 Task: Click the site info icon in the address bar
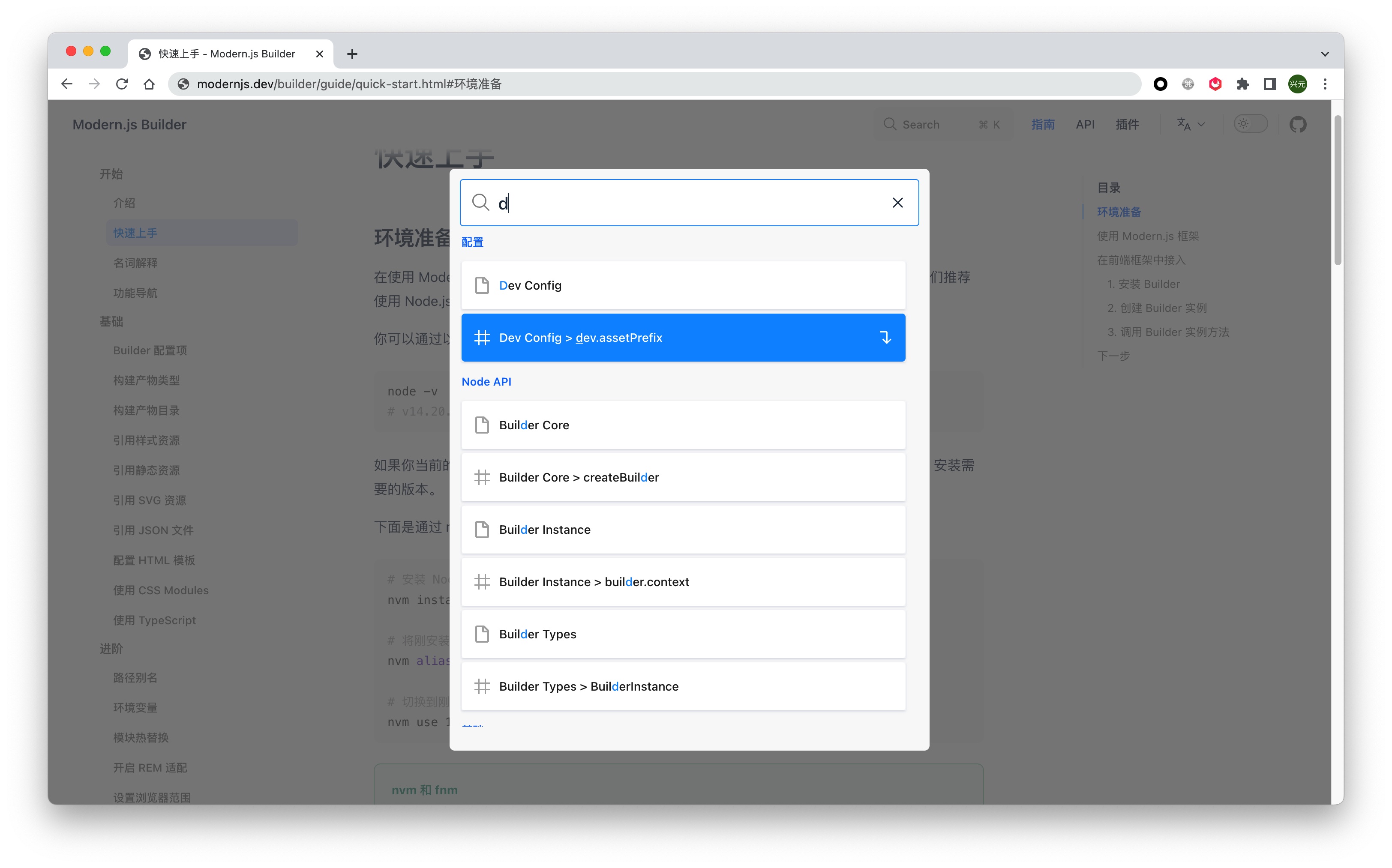183,84
